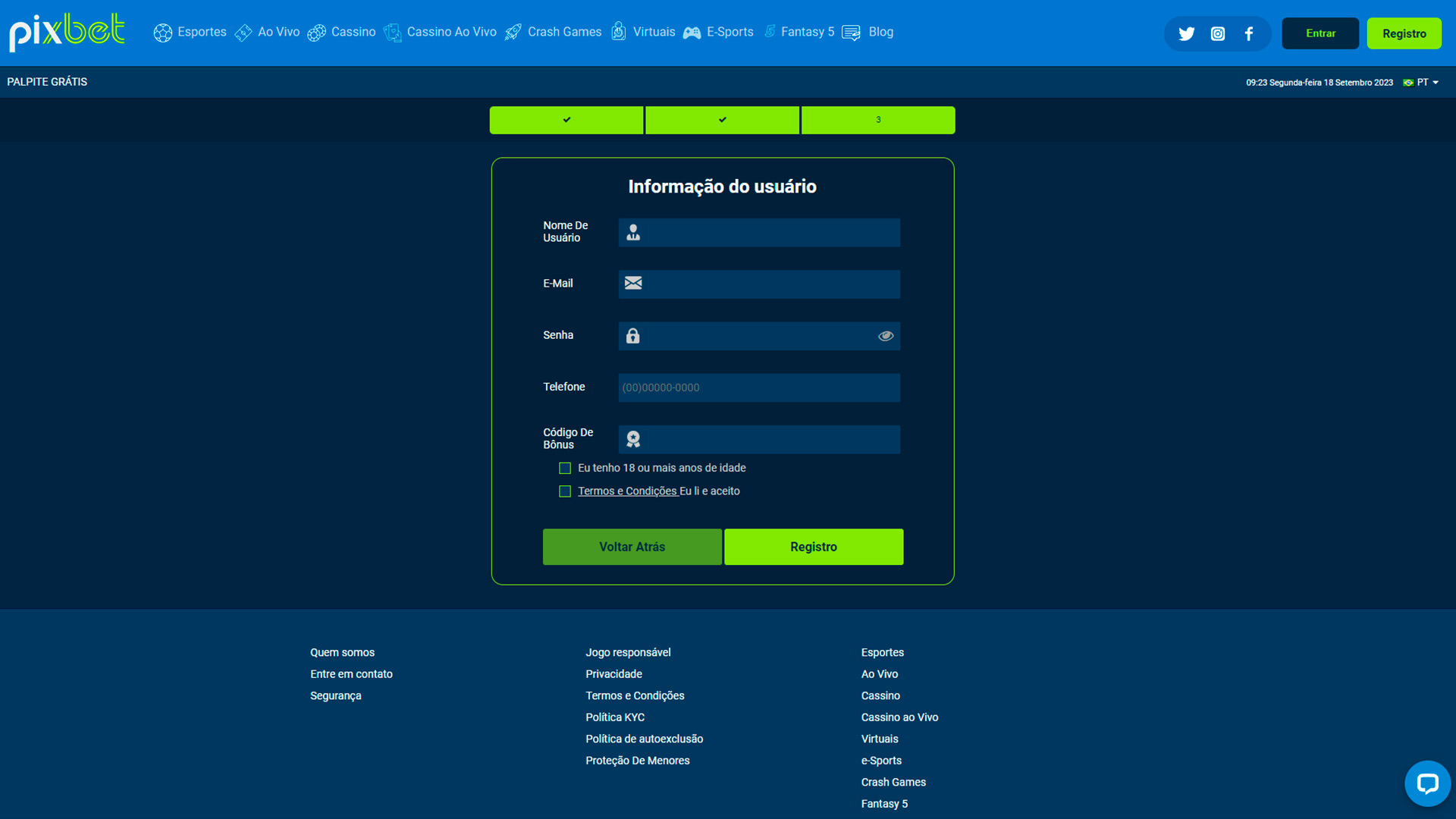The image size is (1456, 819).
Task: Select Cassino Ao Vivo from the navbar
Action: (x=451, y=32)
